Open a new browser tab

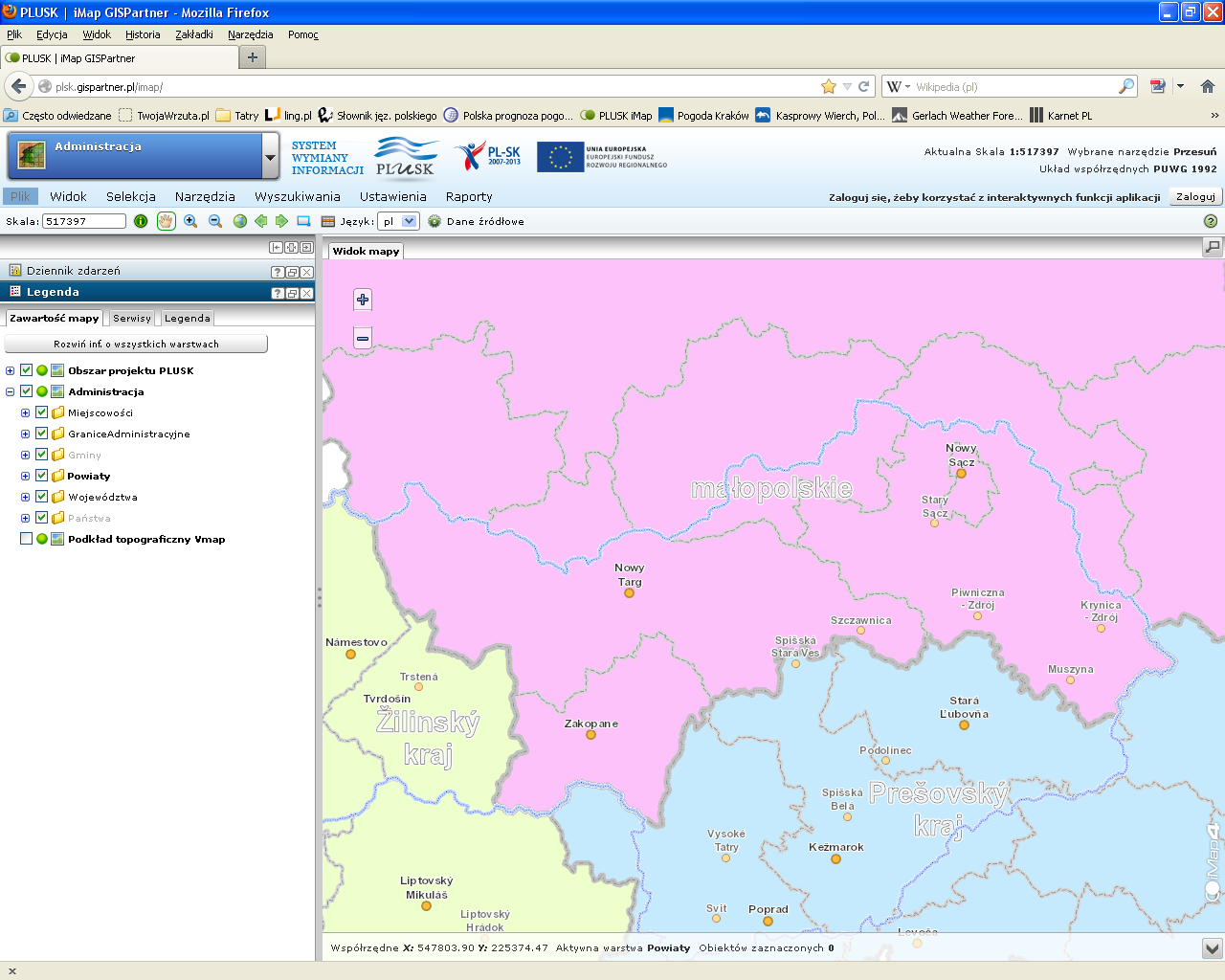click(253, 57)
